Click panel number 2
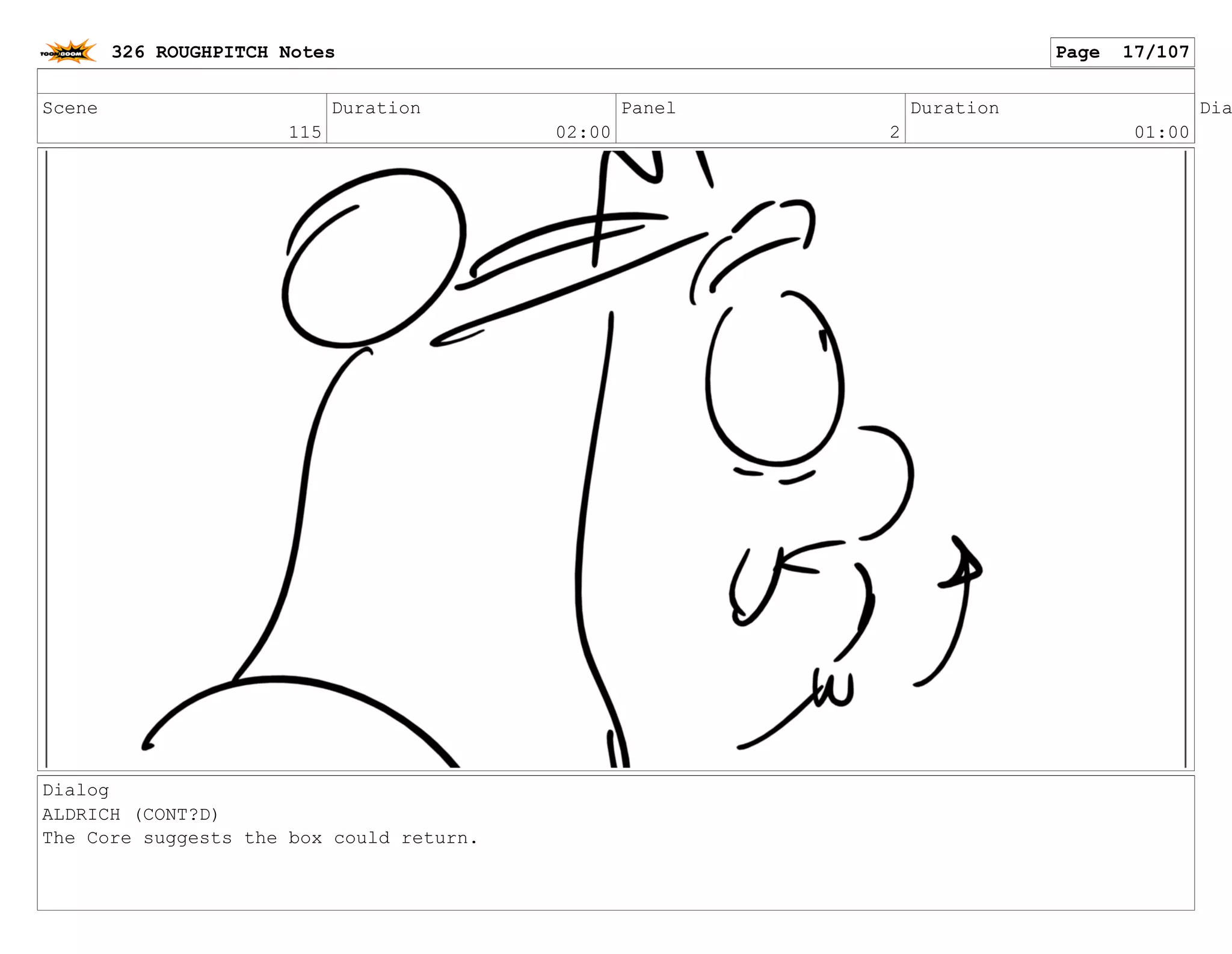Image resolution: width=1232 pixels, height=954 pixels. (895, 132)
